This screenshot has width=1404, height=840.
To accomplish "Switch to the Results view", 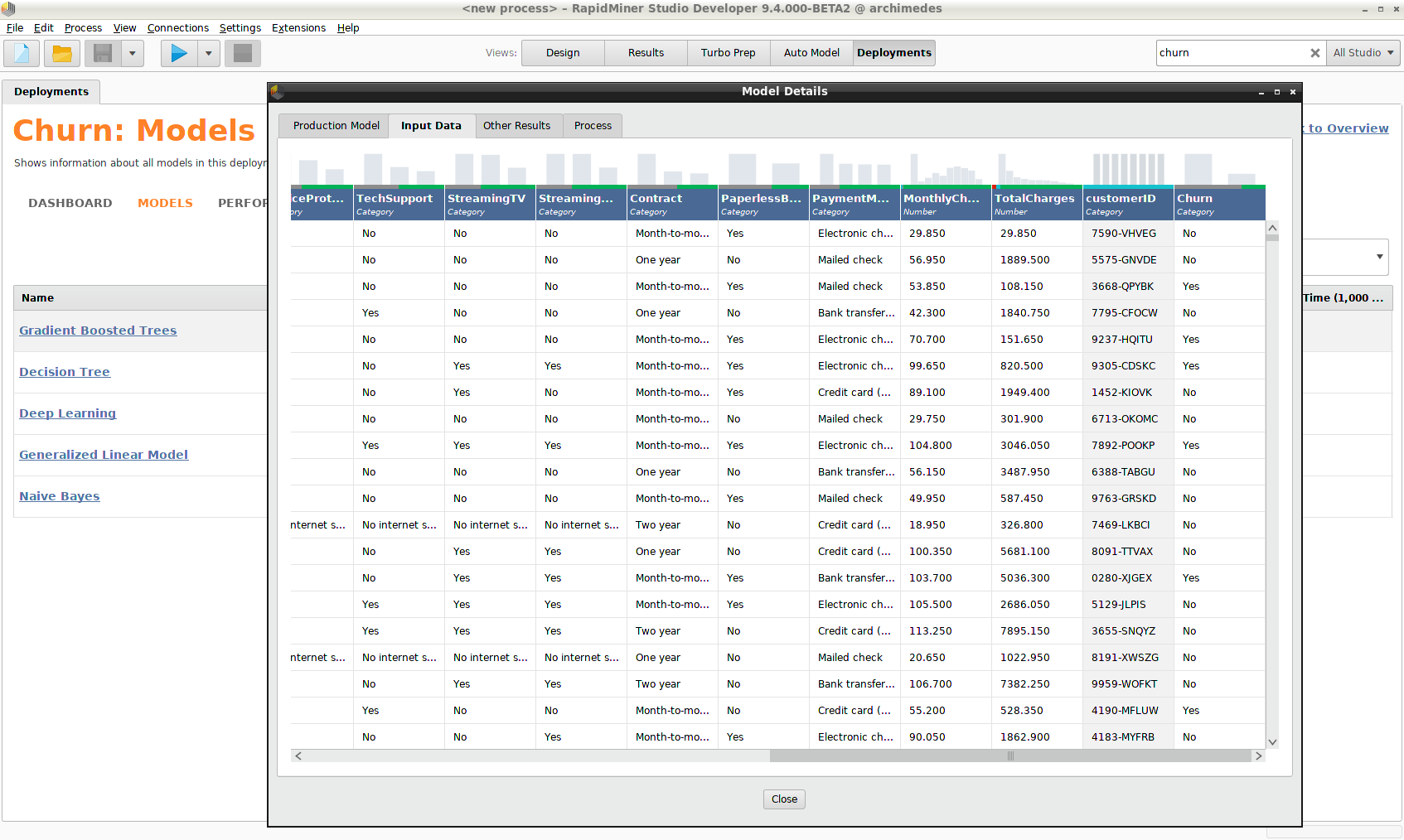I will click(646, 53).
